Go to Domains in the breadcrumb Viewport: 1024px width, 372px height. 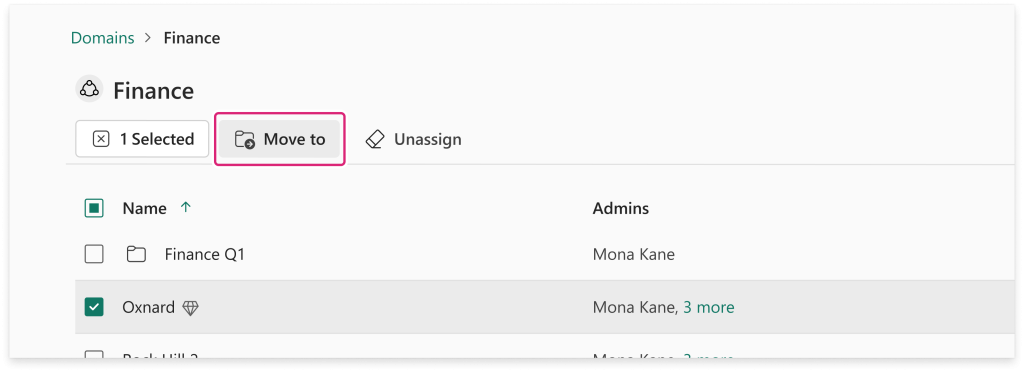(x=103, y=38)
